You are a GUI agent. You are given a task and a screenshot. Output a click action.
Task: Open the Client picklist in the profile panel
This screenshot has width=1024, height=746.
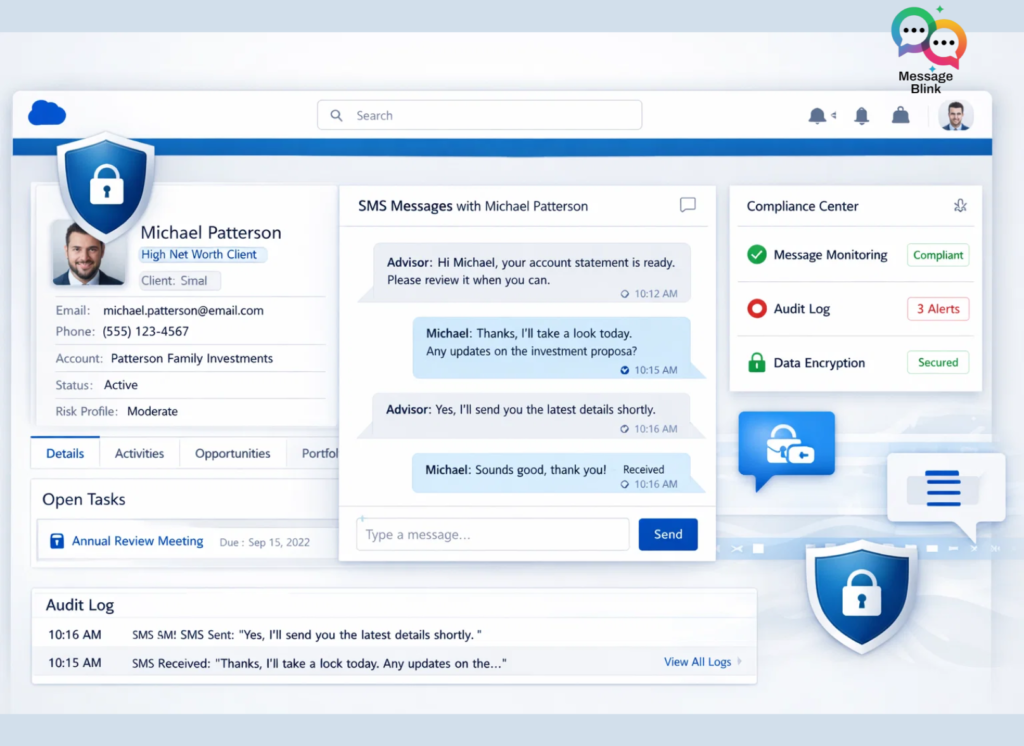coord(180,280)
